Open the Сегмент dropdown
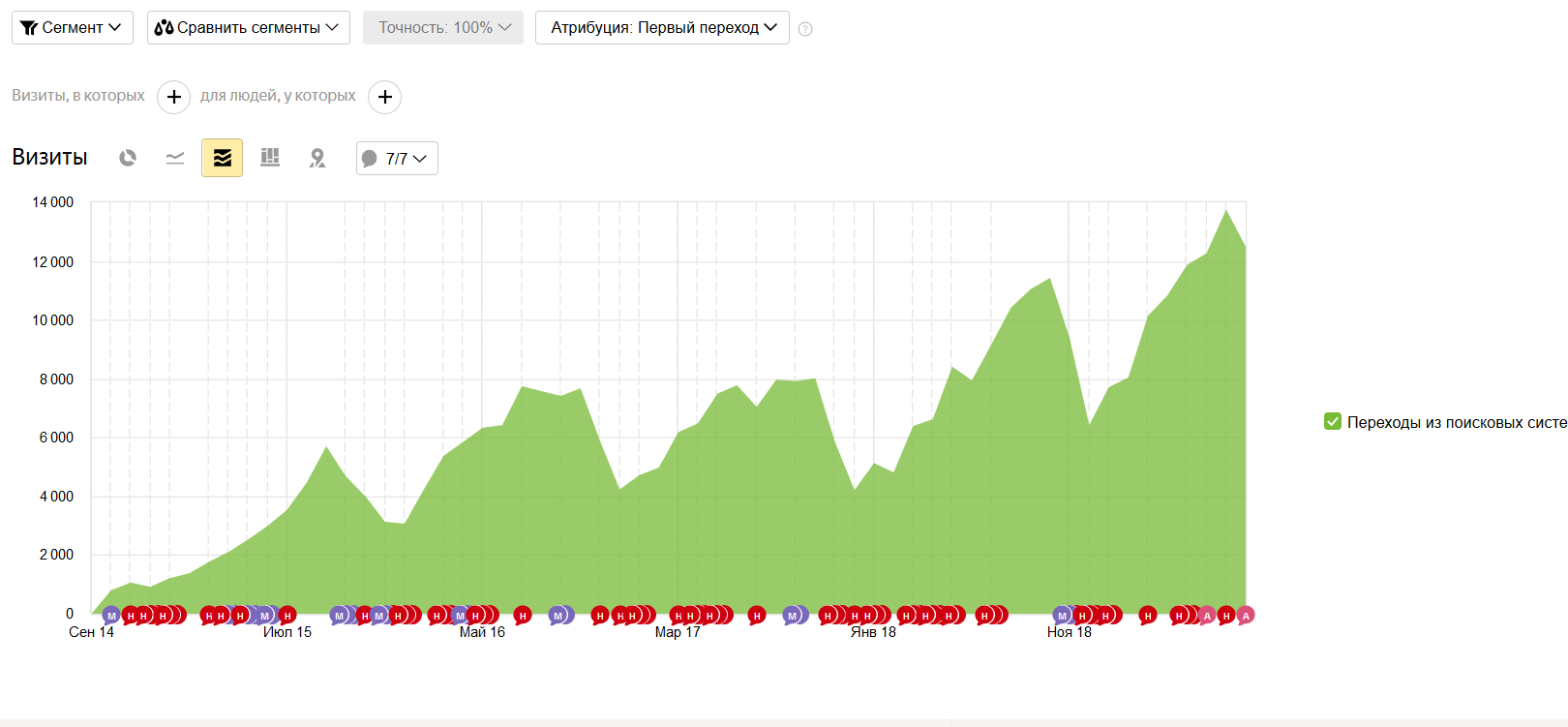 click(x=73, y=28)
